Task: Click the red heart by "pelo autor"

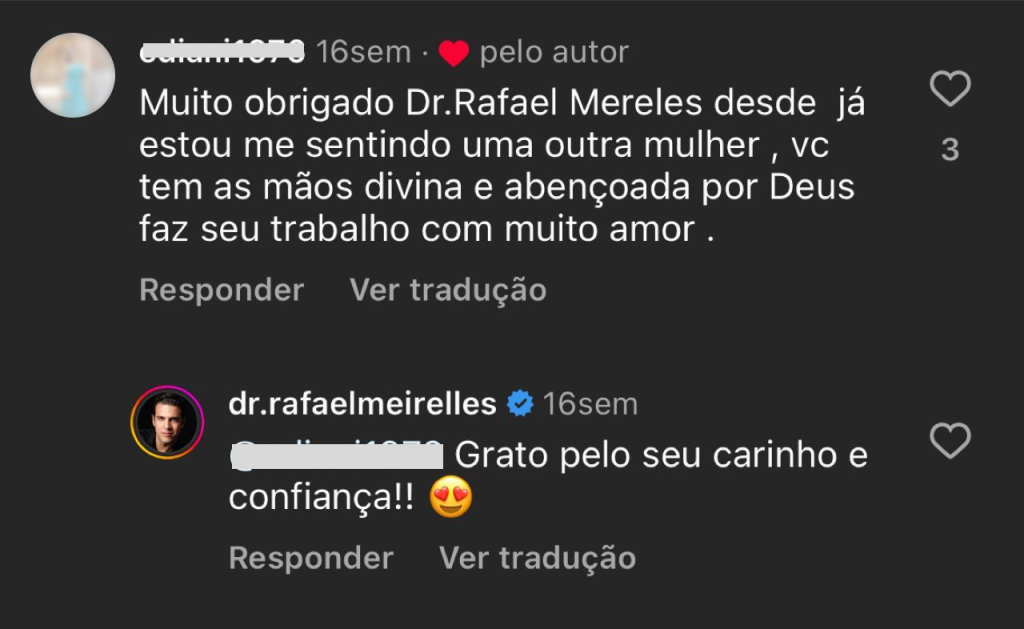Action: pos(454,53)
